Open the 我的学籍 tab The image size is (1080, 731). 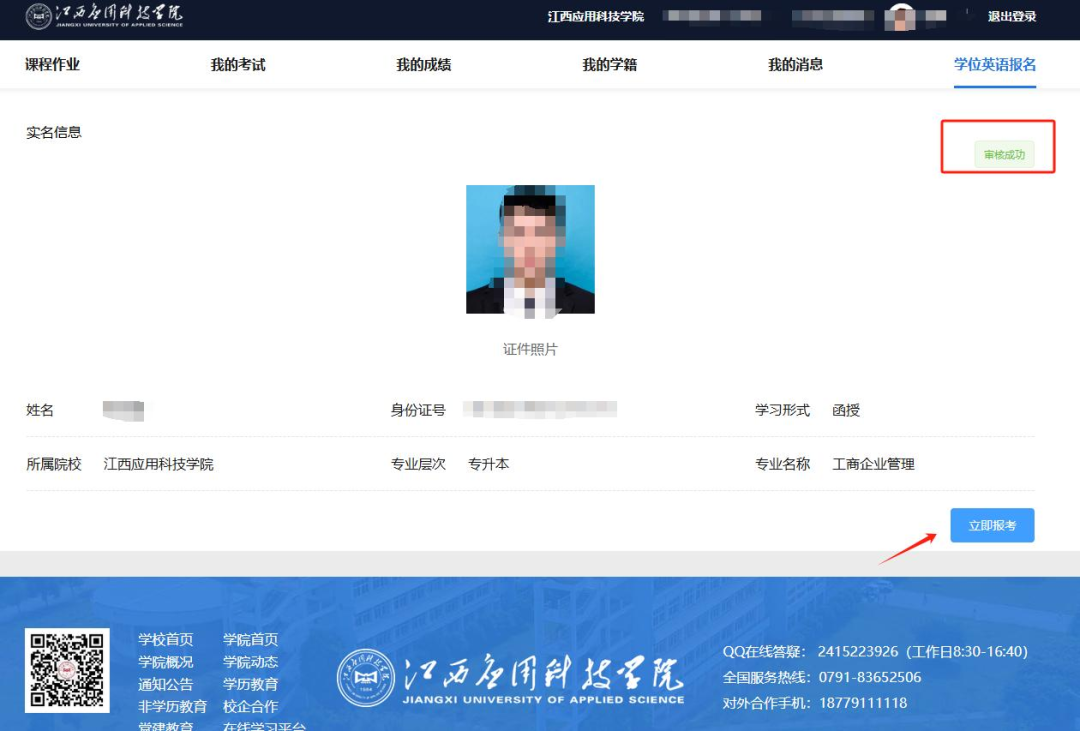coord(610,64)
